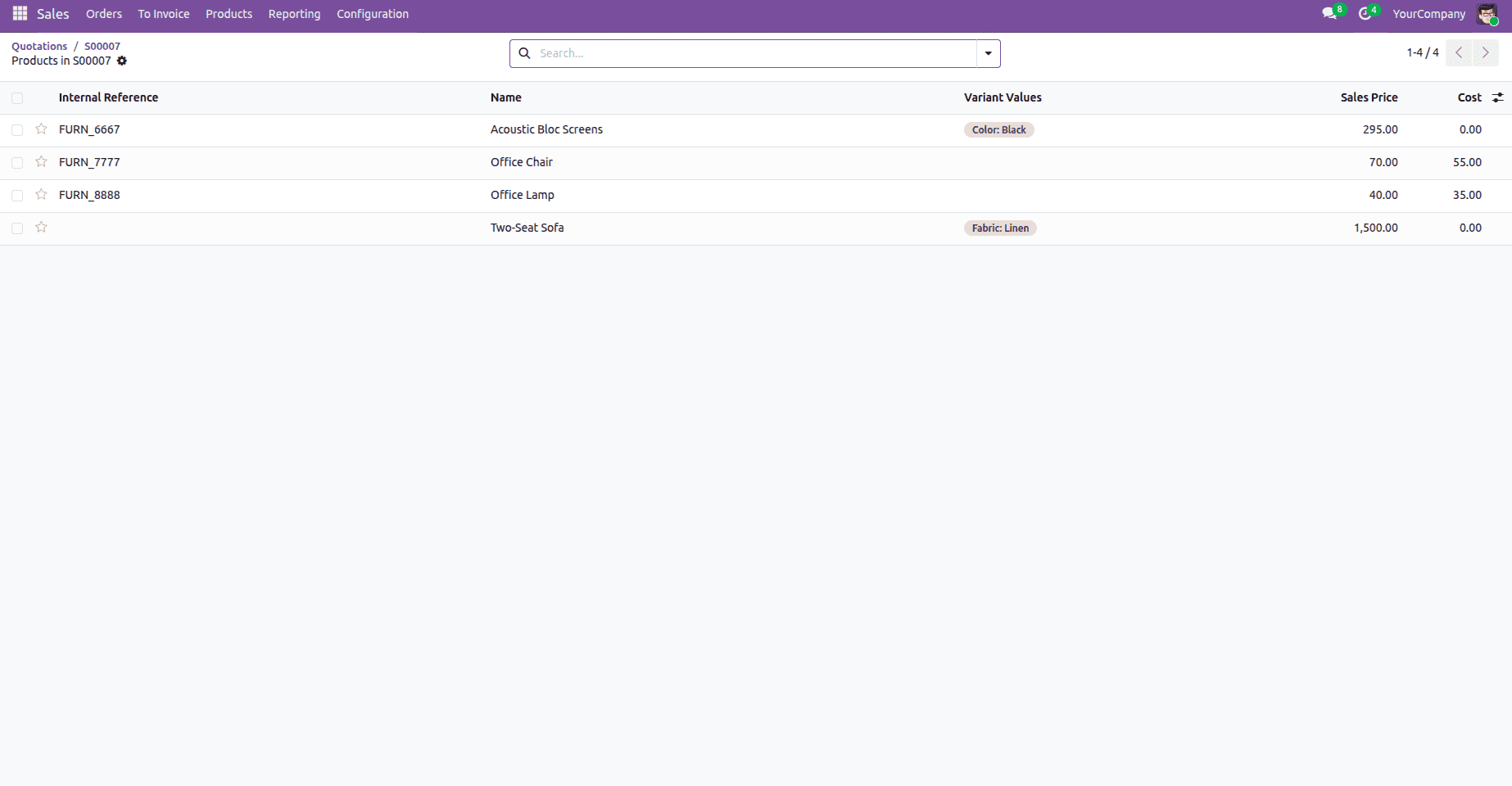Click the 40.00 sales price cell

1383,195
